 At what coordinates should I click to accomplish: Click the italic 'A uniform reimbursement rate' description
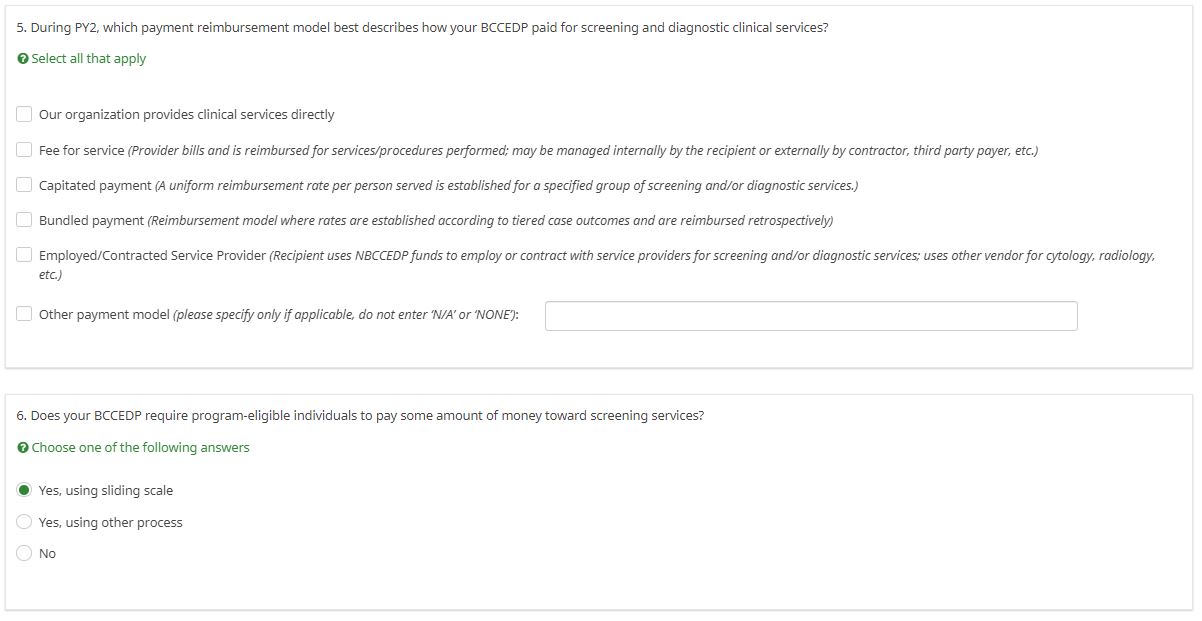tap(506, 186)
